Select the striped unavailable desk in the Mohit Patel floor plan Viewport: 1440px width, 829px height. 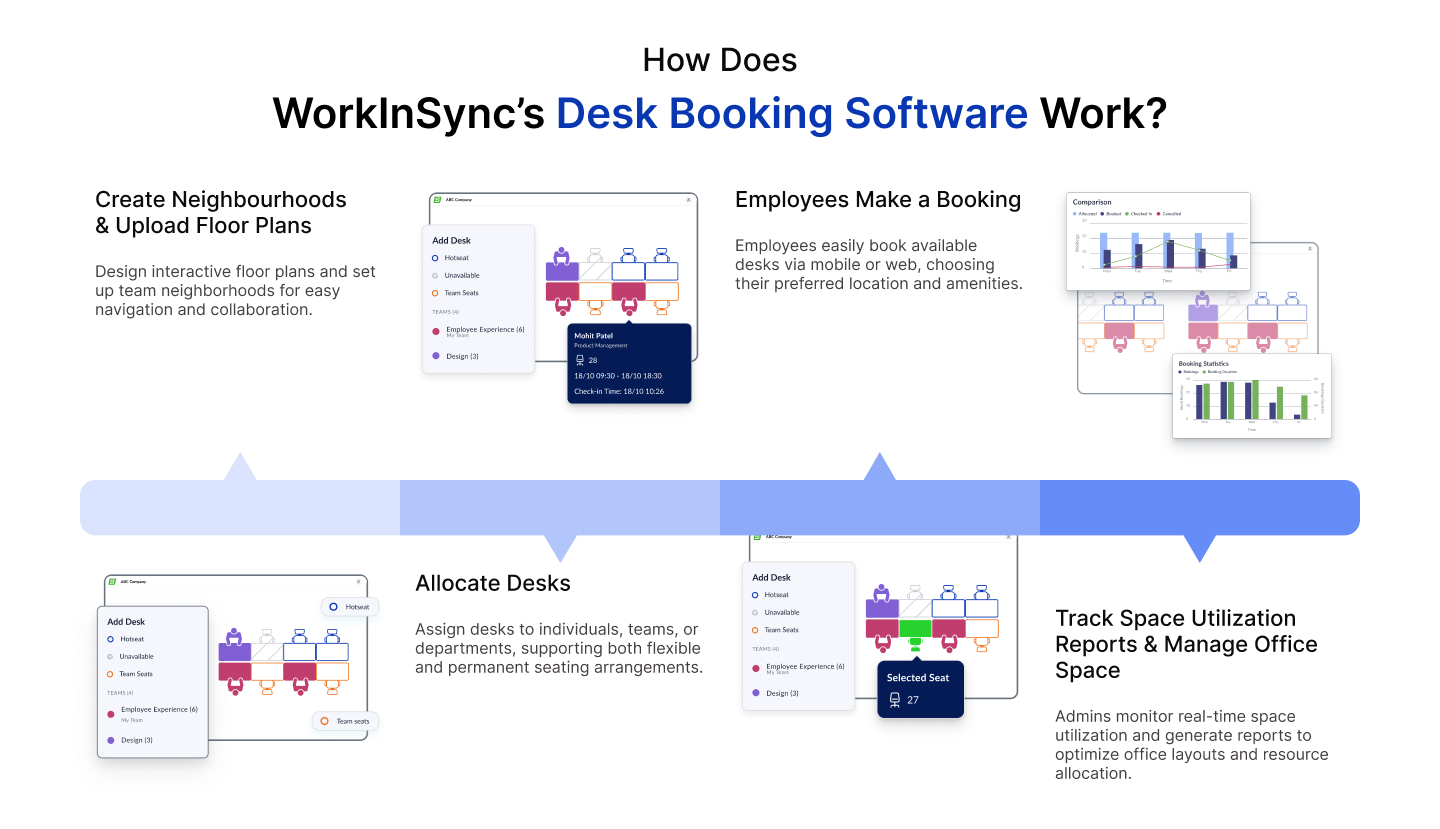click(x=595, y=271)
